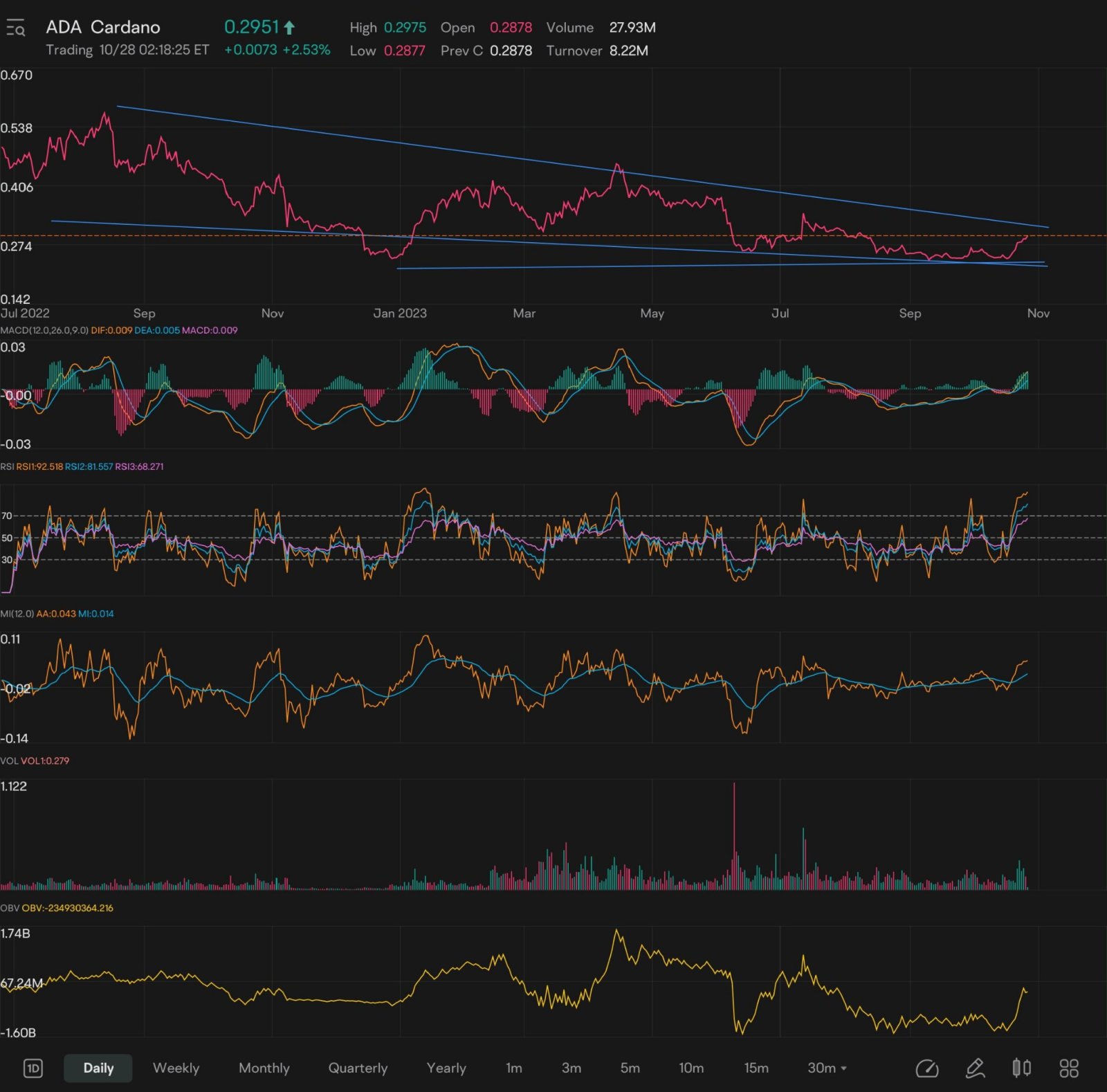Choose the 5m interval

(x=630, y=1068)
